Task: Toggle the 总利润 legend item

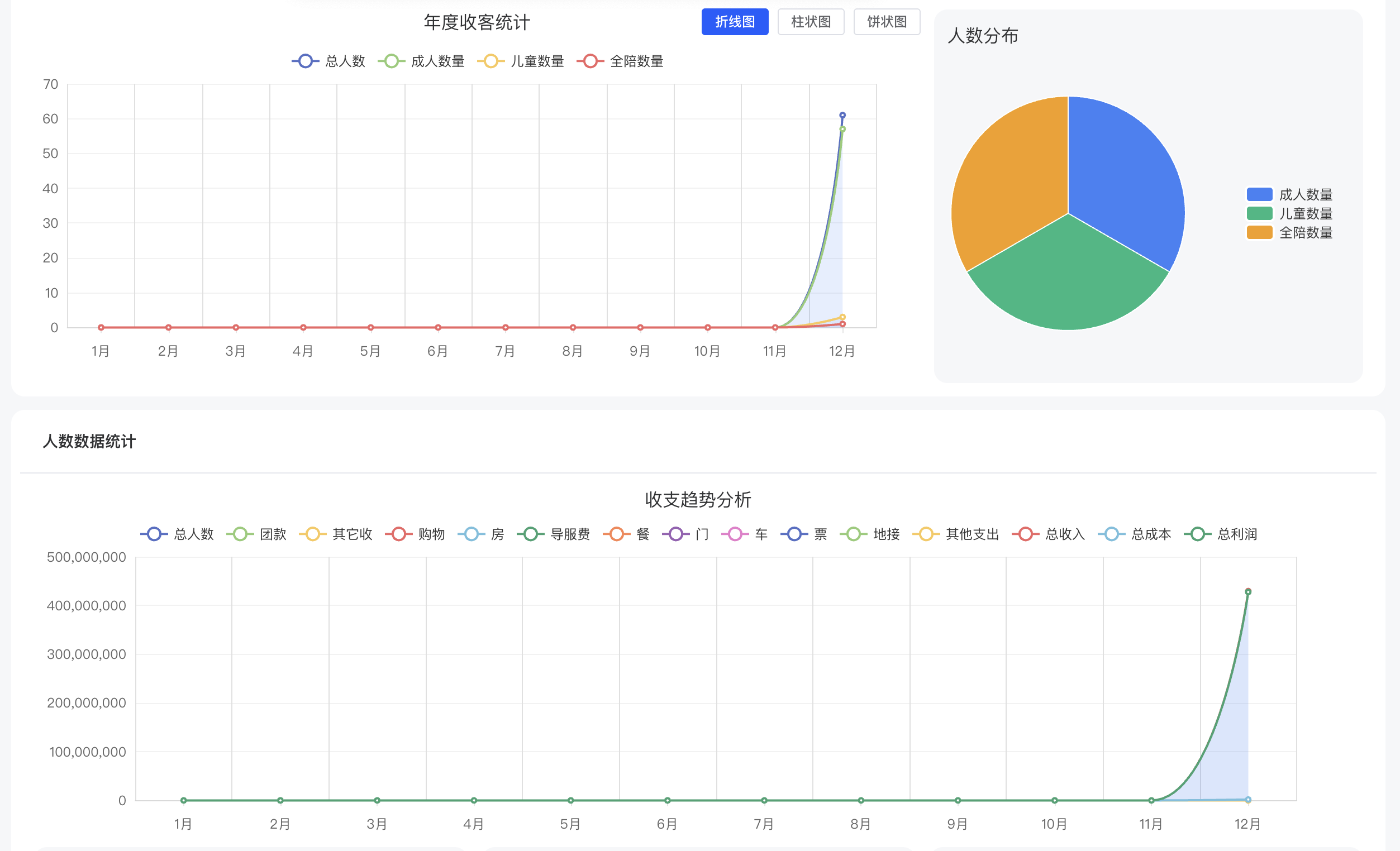Action: click(1197, 534)
